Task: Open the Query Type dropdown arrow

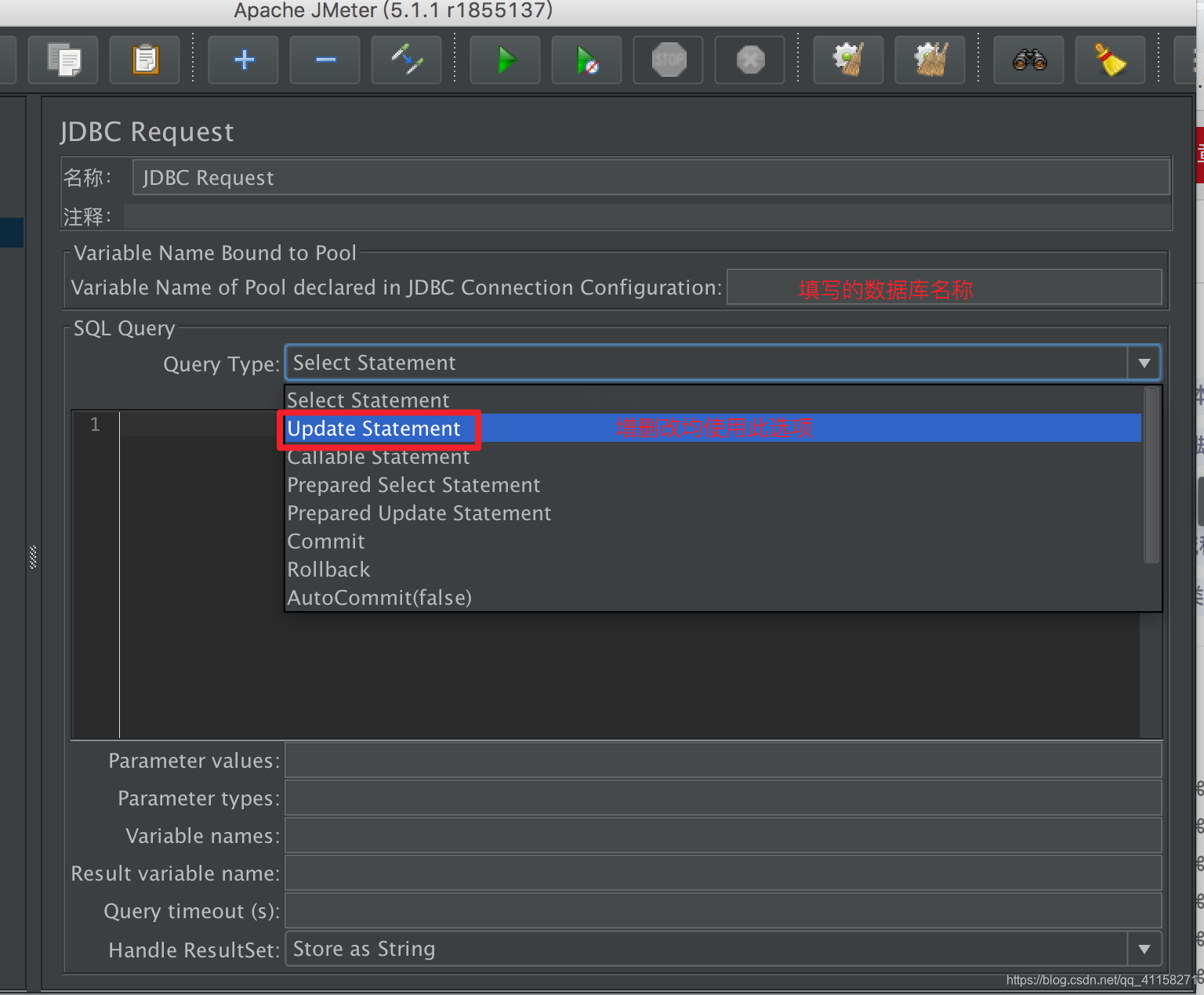Action: [x=1144, y=363]
